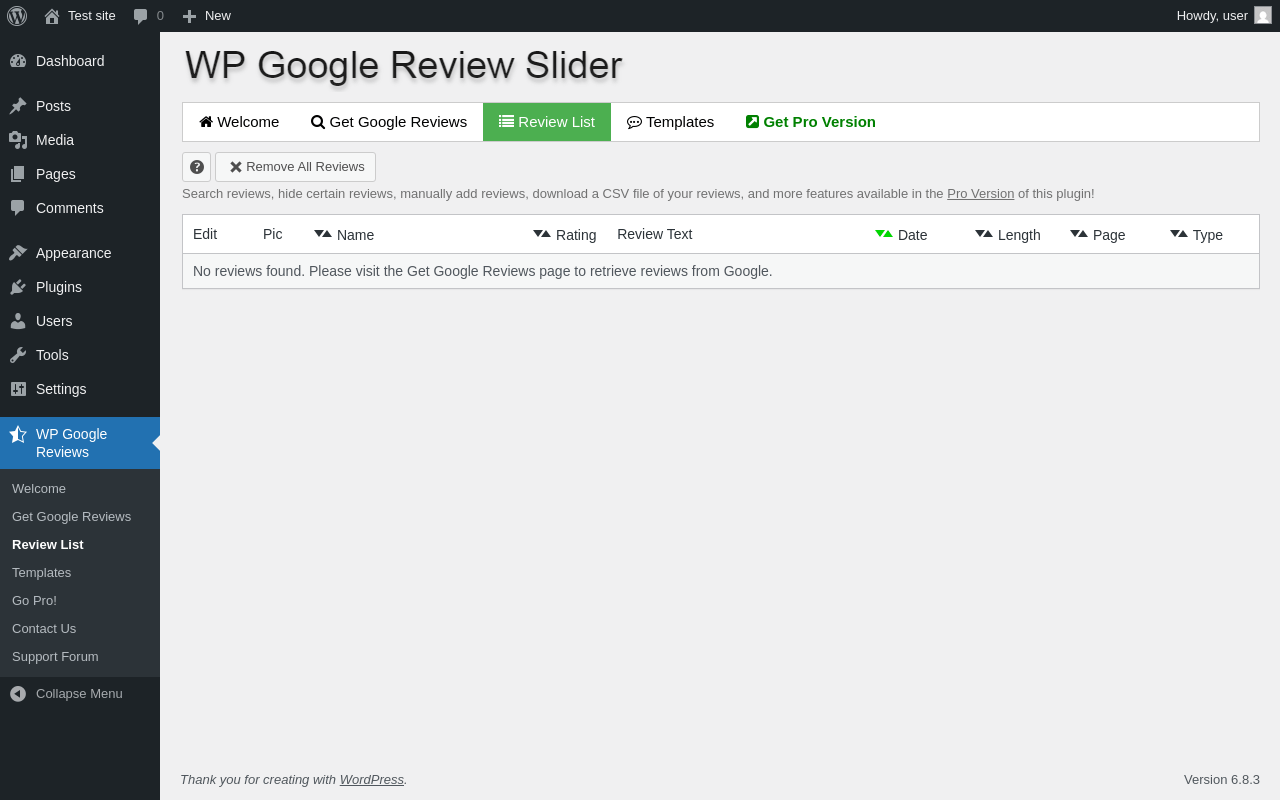
Task: Click the Comments bubble sidebar icon
Action: (x=18, y=208)
